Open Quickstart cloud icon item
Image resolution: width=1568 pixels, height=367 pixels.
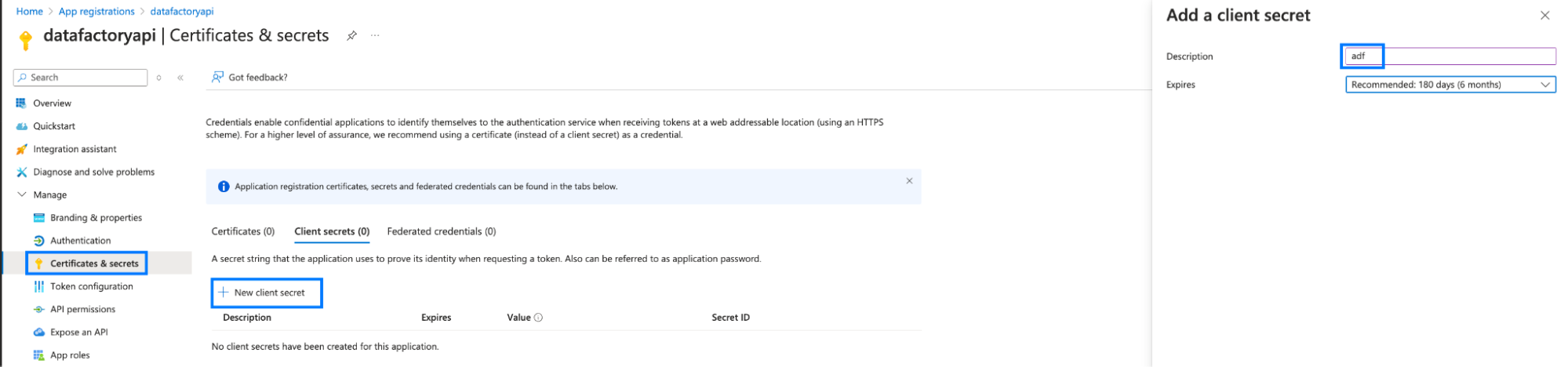21,126
